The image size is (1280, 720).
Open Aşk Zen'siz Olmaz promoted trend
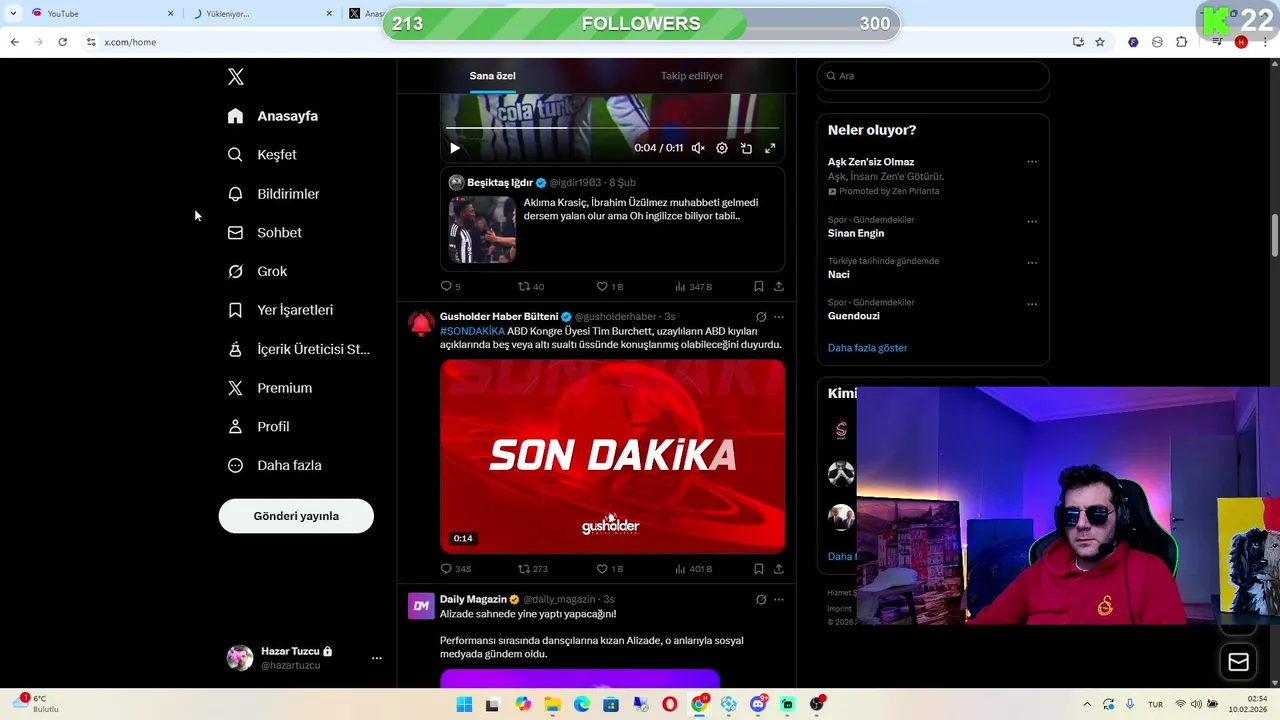coord(871,162)
